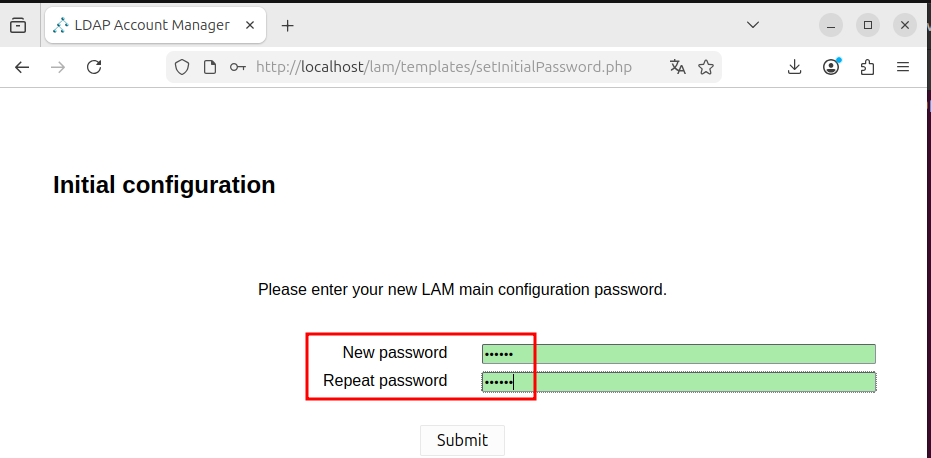Open saved logins key icon
The image size is (931, 458).
[237, 67]
